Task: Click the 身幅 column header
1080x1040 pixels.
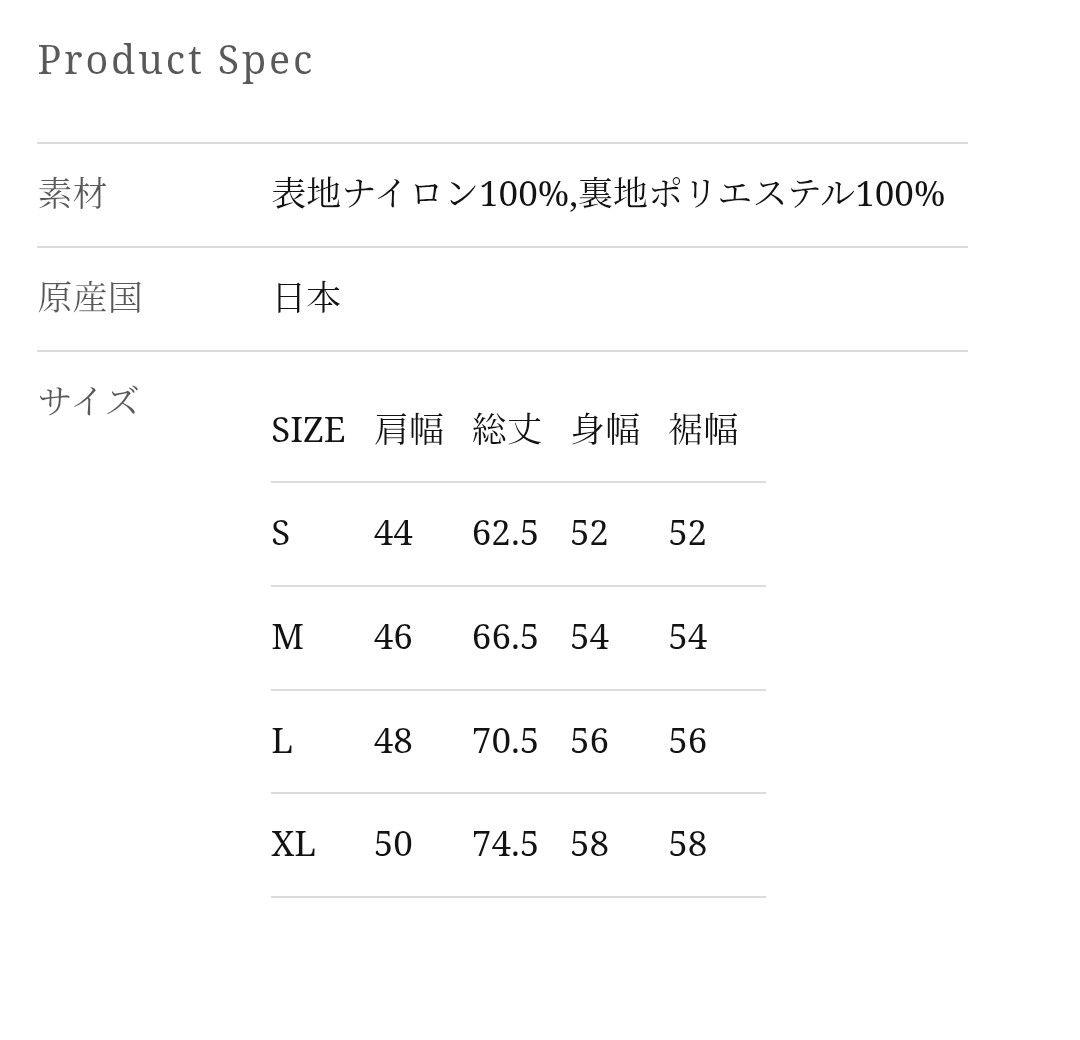Action: [605, 430]
